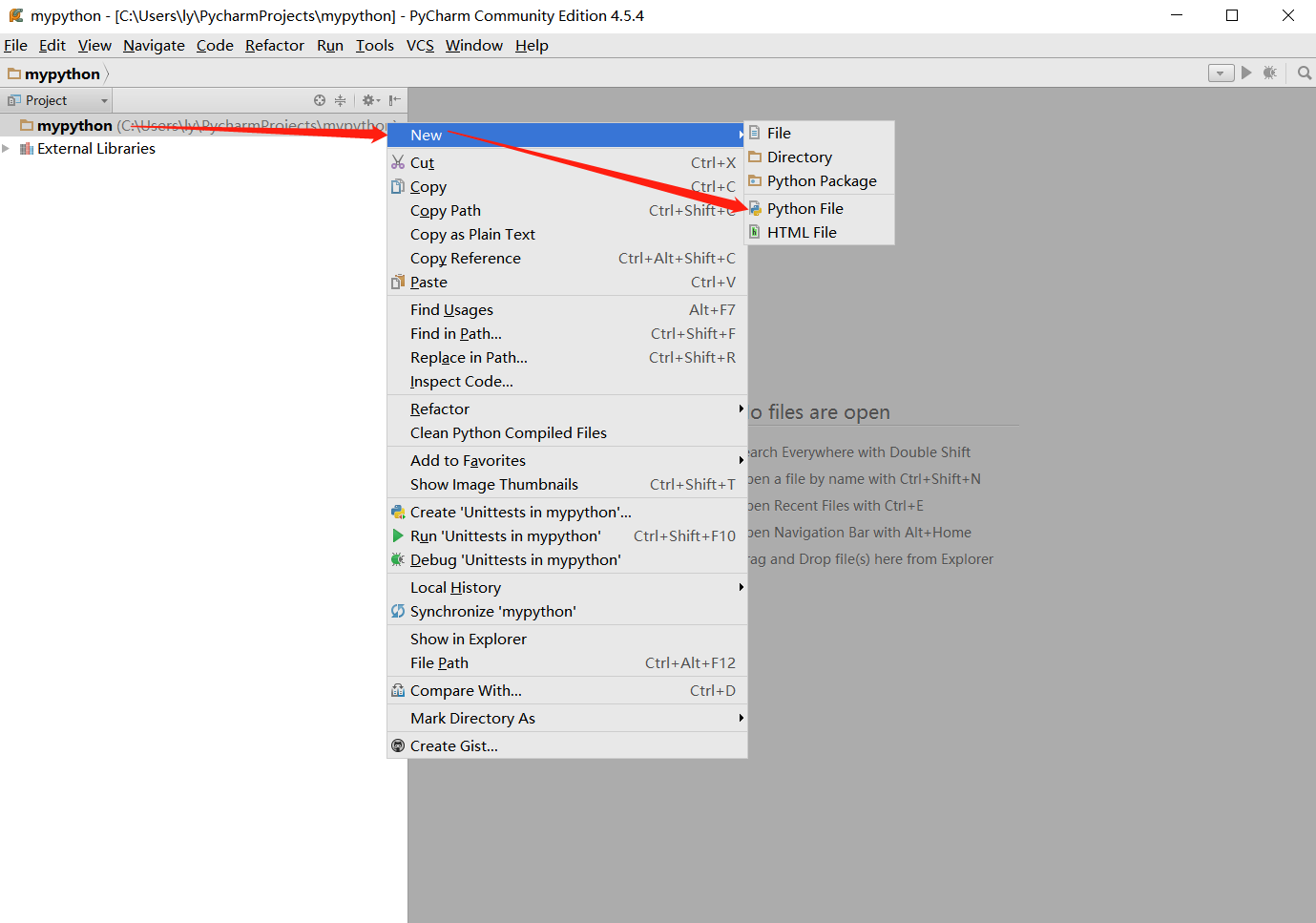Open the Tools menu
Screen dimensions: 1316x923
(375, 45)
